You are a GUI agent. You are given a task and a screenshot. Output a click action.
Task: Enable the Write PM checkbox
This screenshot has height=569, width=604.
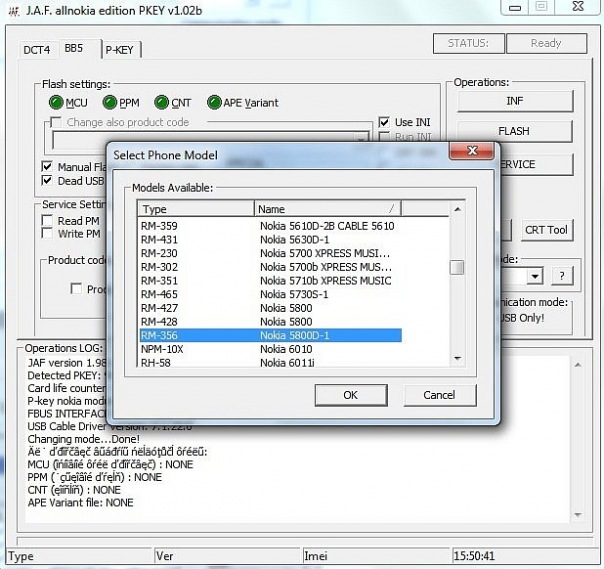pyautogui.click(x=47, y=233)
